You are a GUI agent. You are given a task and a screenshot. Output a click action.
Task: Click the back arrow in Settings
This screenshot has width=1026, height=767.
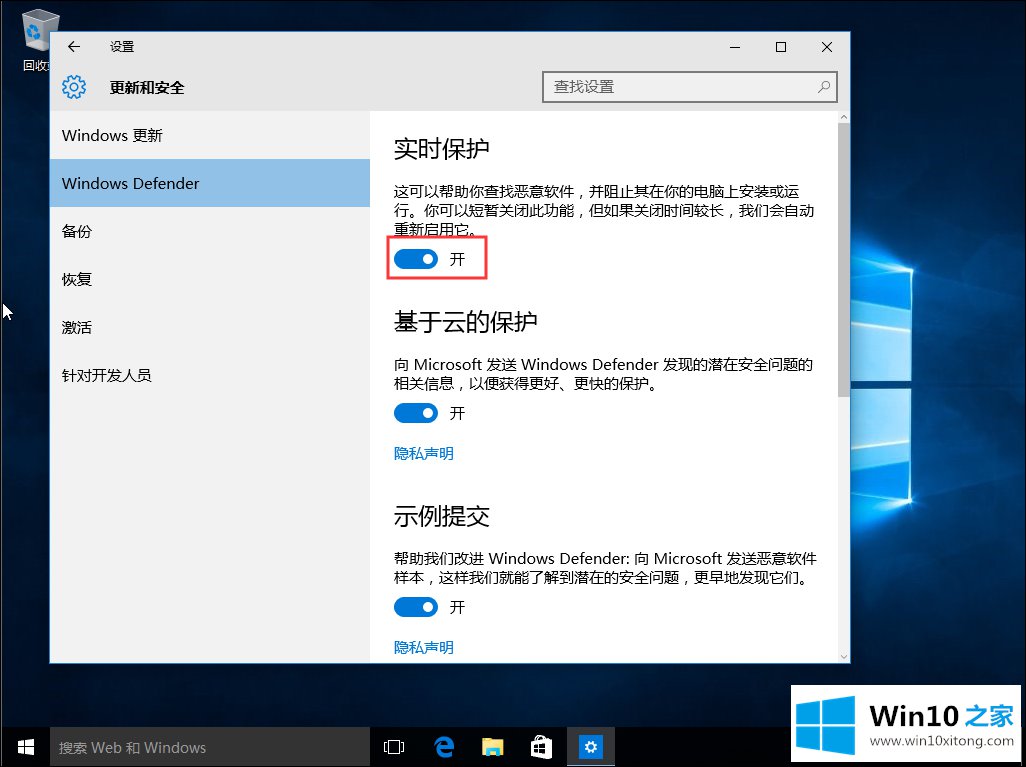(x=74, y=46)
